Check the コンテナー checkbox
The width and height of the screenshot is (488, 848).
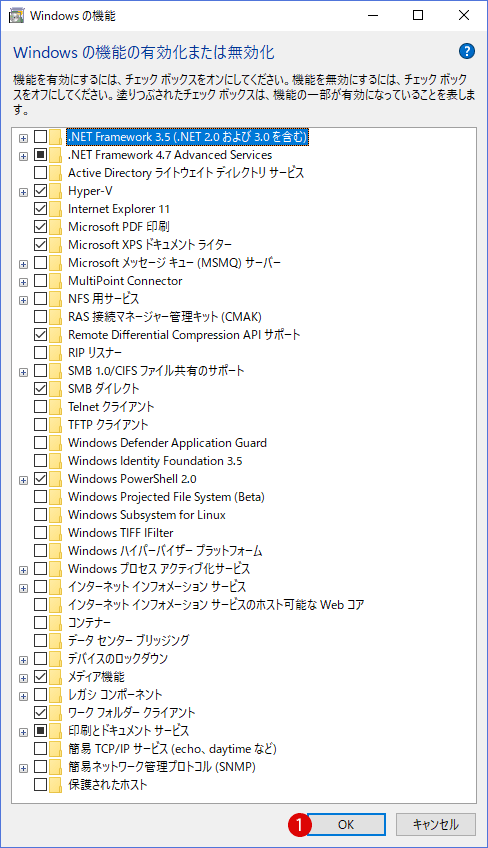click(40, 622)
